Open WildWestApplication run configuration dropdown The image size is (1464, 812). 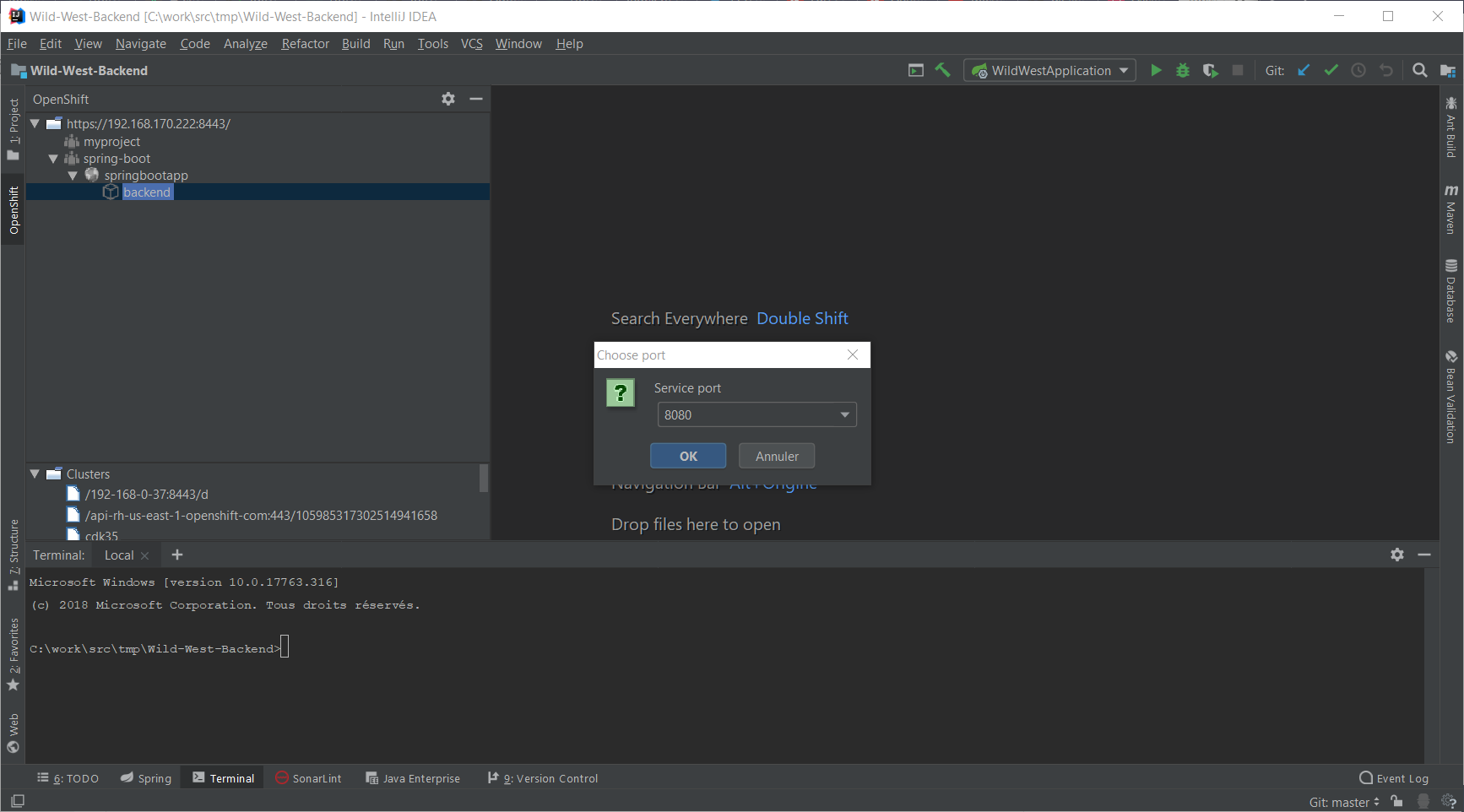pos(1049,71)
